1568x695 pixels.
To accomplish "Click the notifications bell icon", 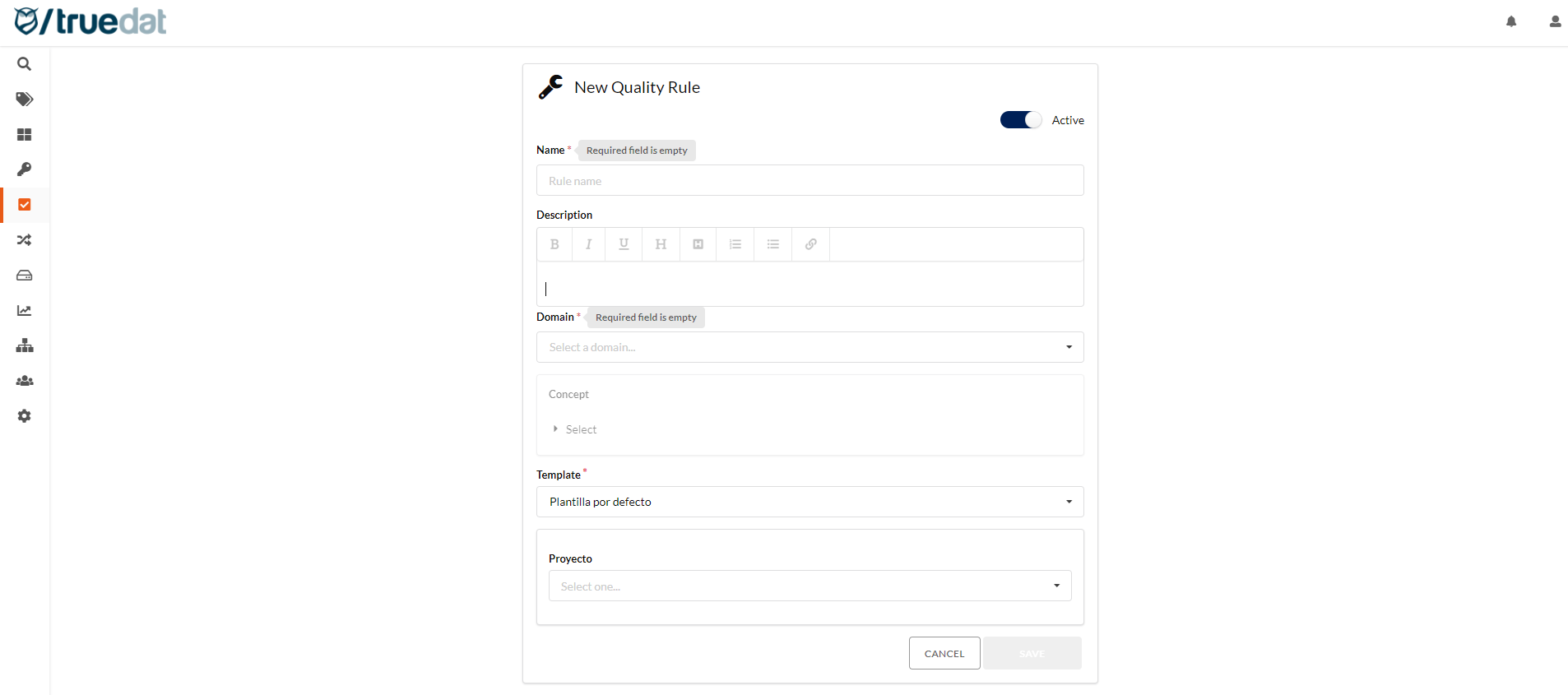I will pos(1511,22).
